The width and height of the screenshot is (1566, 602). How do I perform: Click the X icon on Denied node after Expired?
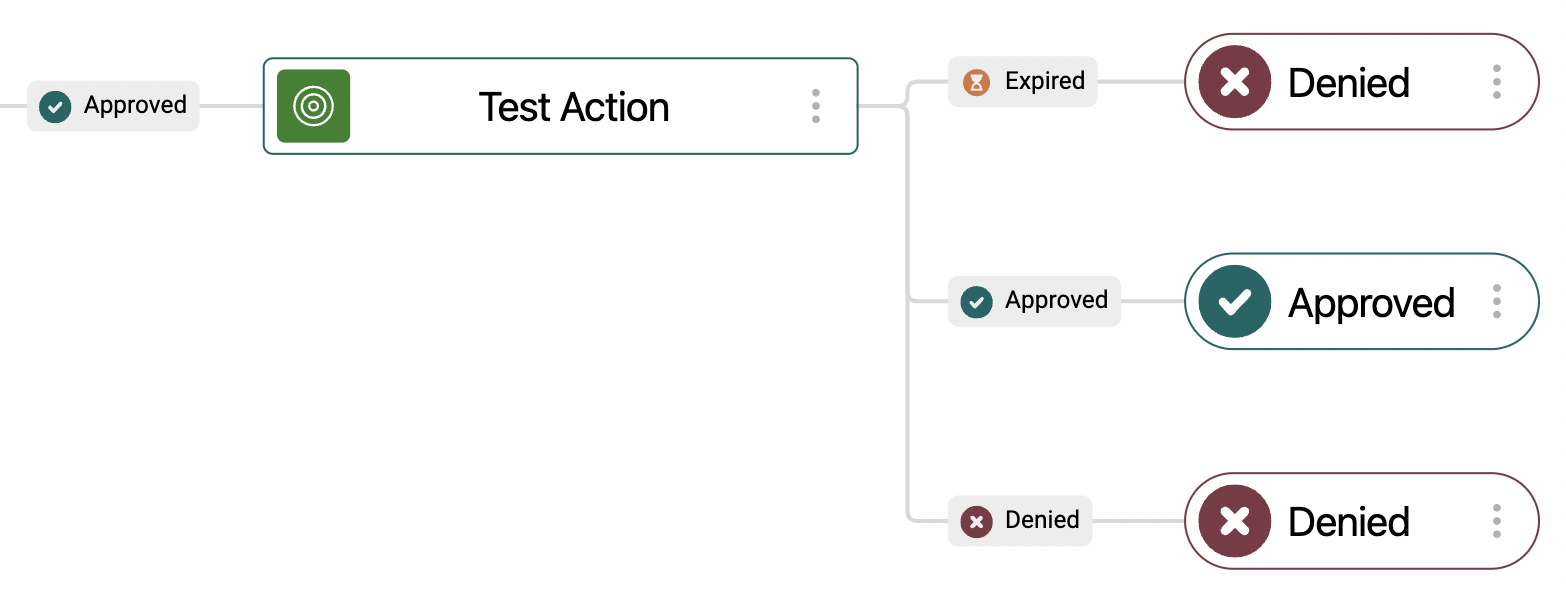[1235, 82]
